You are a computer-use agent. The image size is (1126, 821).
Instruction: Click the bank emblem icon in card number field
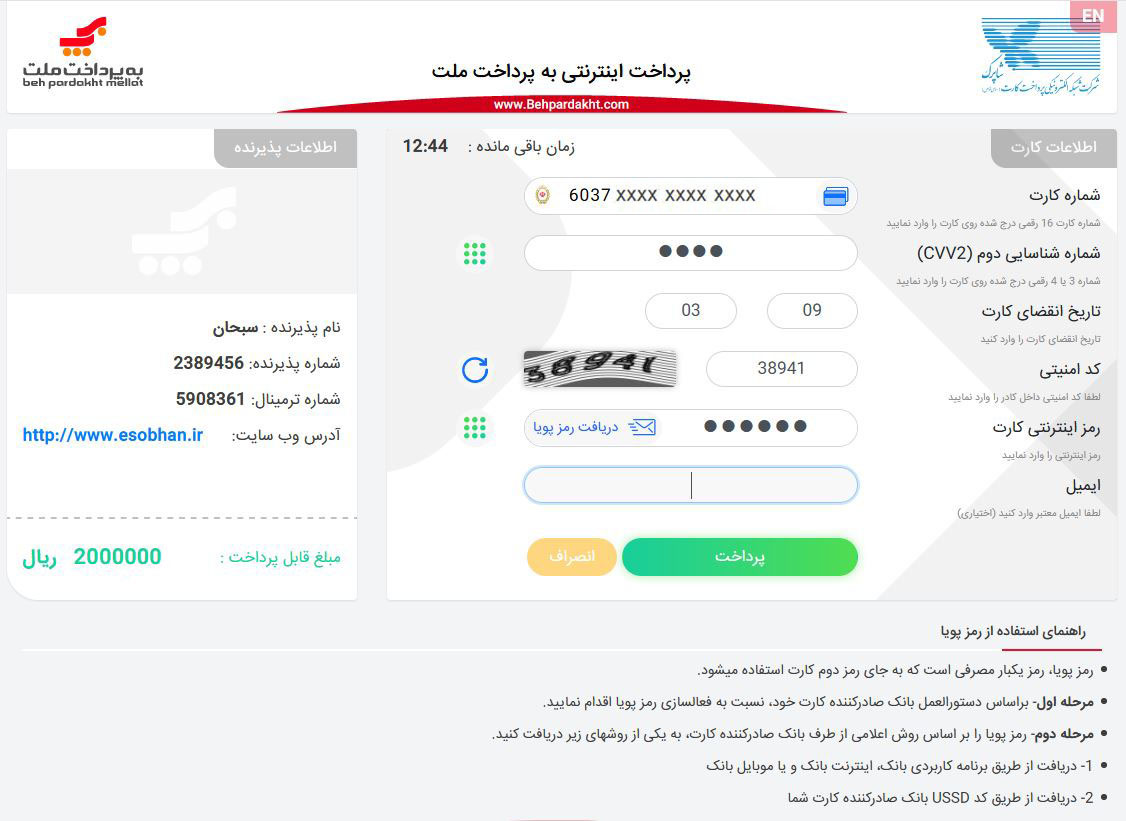543,195
